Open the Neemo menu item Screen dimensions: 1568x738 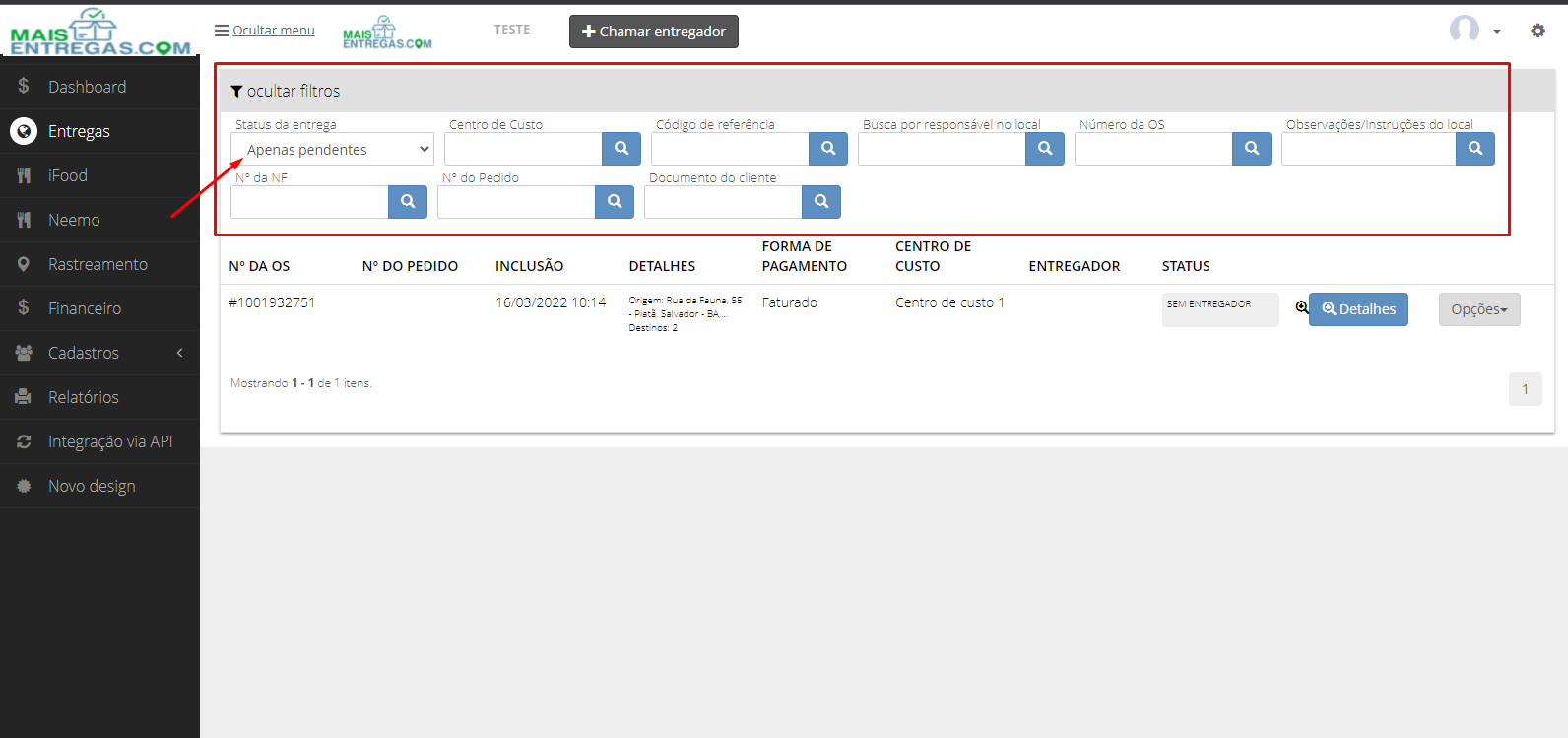(99, 220)
